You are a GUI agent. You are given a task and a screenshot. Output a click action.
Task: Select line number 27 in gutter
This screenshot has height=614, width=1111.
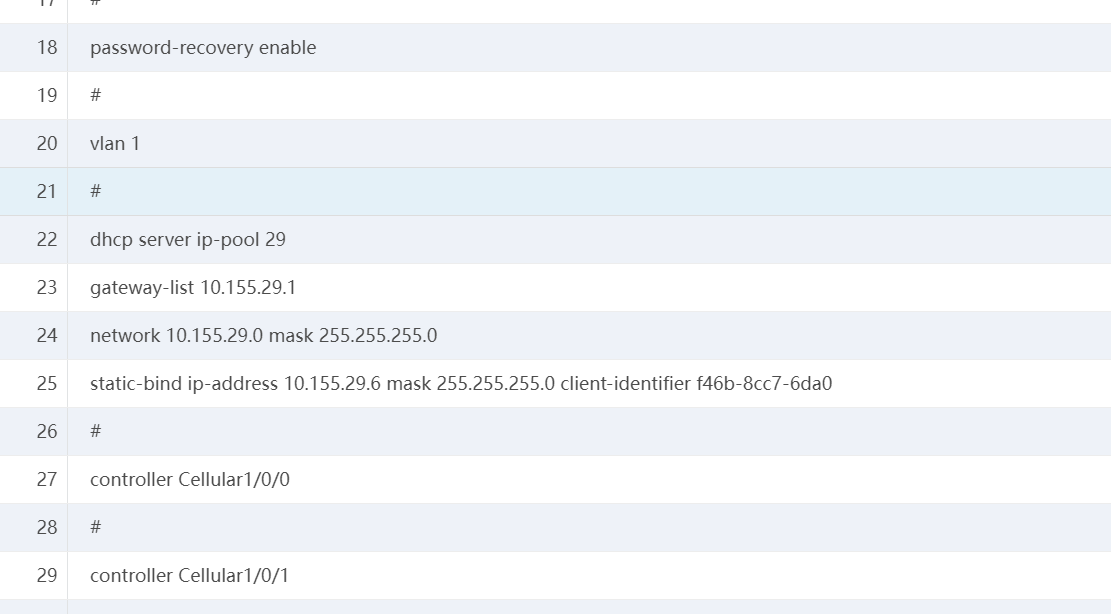click(47, 480)
